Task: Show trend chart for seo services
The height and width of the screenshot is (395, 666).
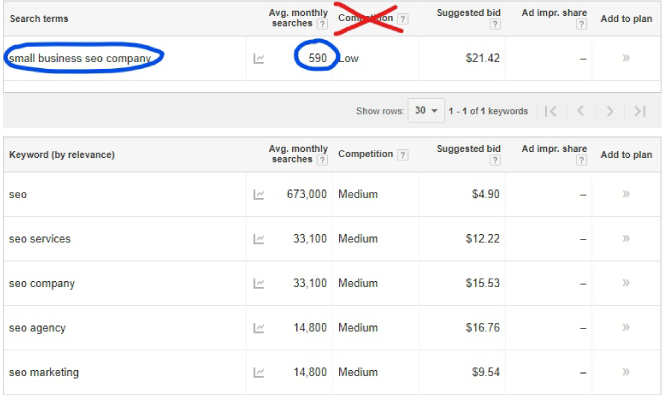Action: pos(259,239)
